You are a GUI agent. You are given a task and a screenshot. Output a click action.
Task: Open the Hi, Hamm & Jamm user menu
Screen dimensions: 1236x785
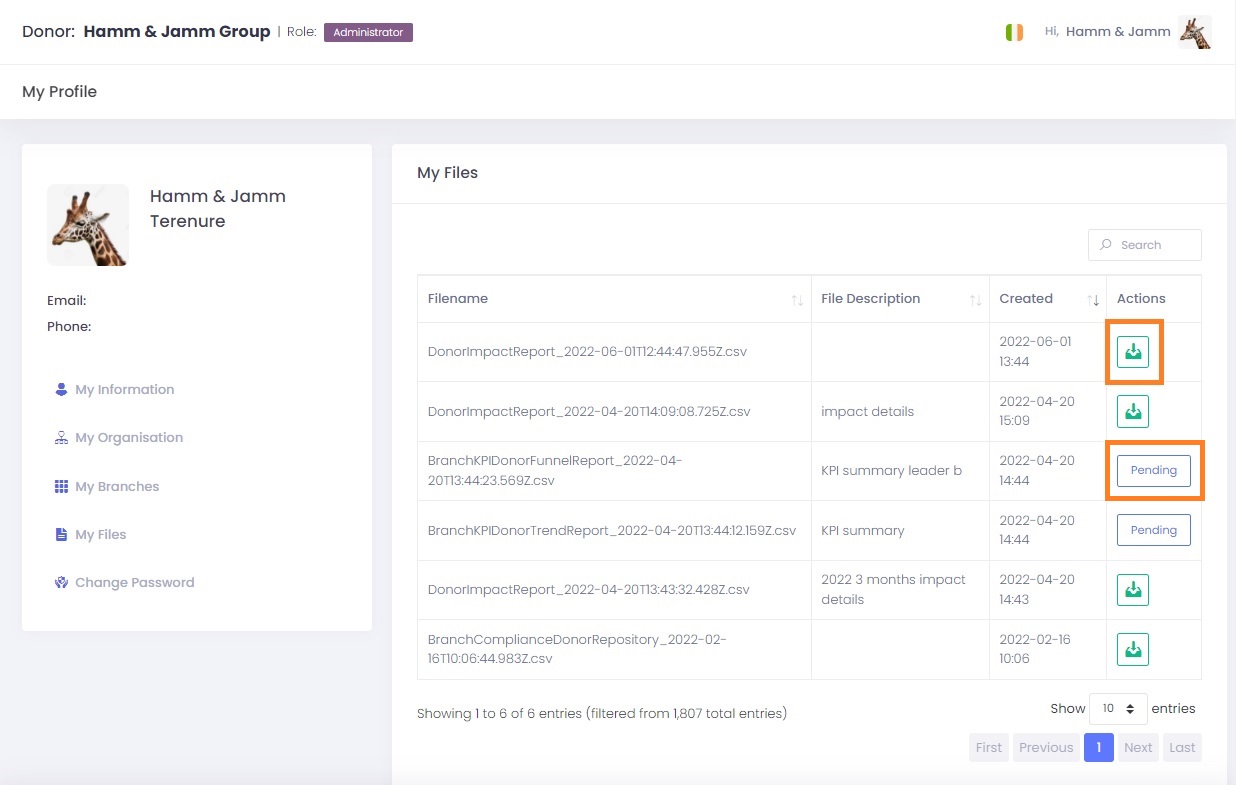[x=1107, y=32]
